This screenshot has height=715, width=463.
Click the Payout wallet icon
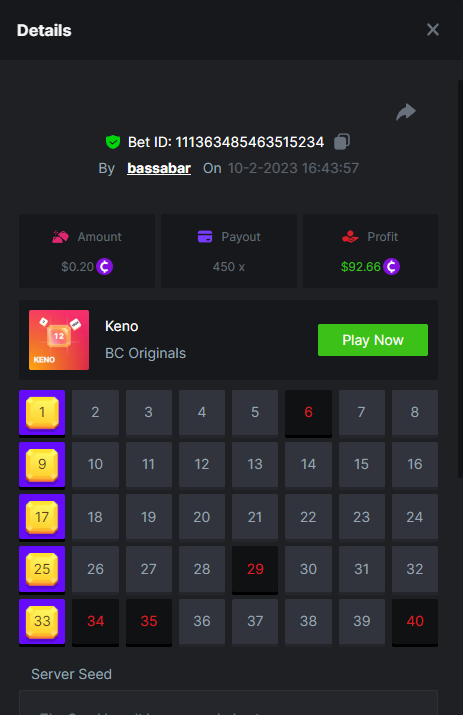coord(205,237)
